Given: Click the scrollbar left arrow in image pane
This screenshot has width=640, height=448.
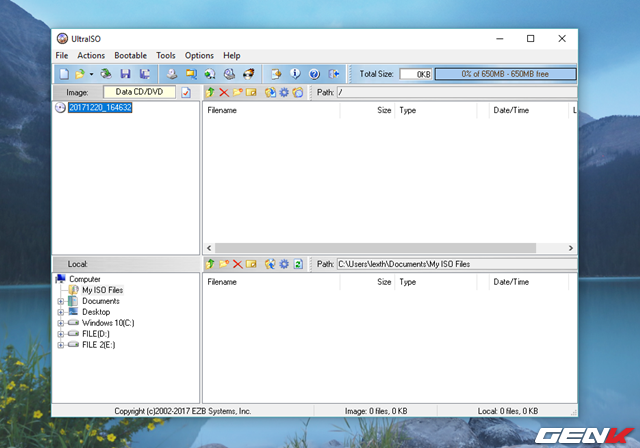Looking at the screenshot, I should point(209,248).
